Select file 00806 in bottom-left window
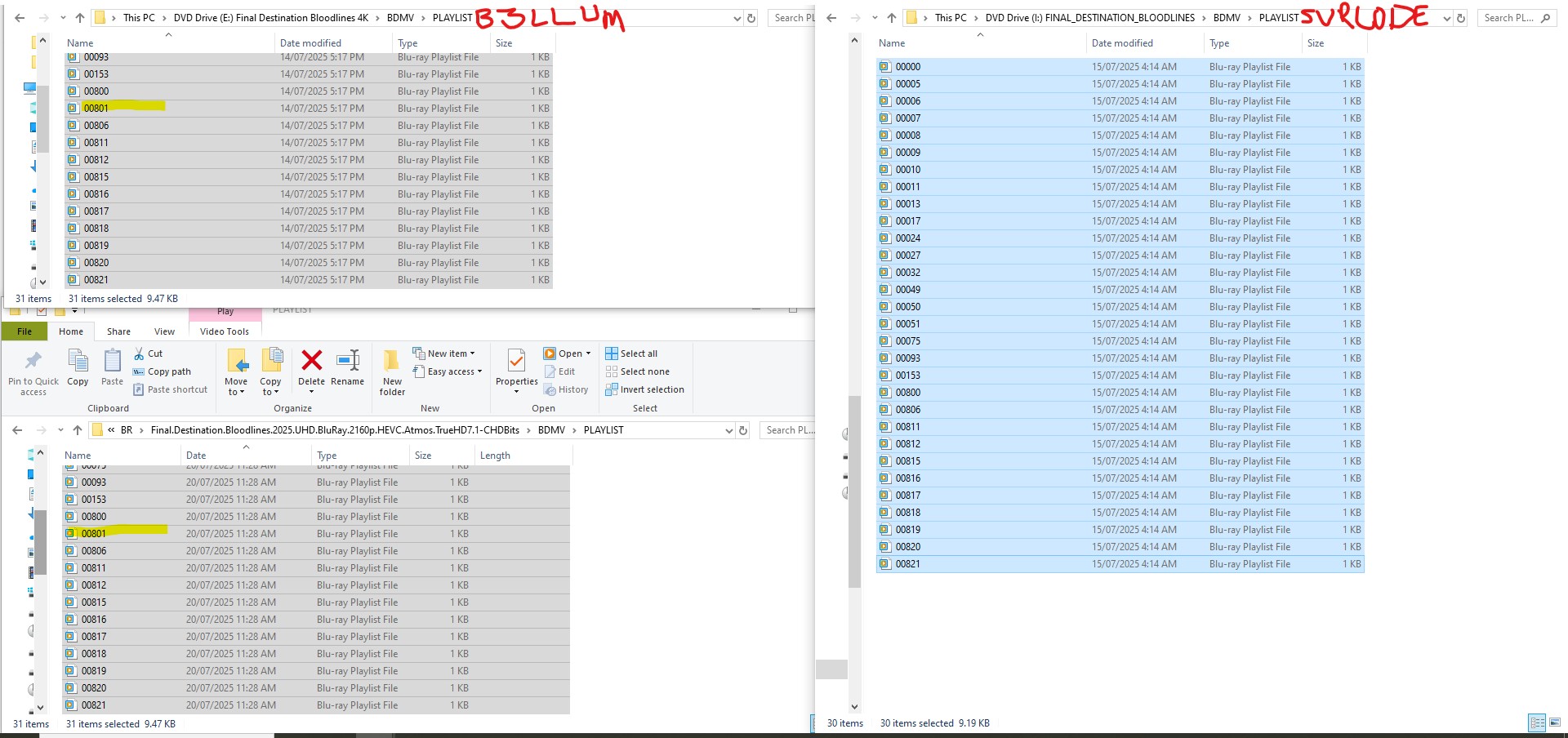Image resolution: width=1568 pixels, height=738 pixels. coord(316,551)
